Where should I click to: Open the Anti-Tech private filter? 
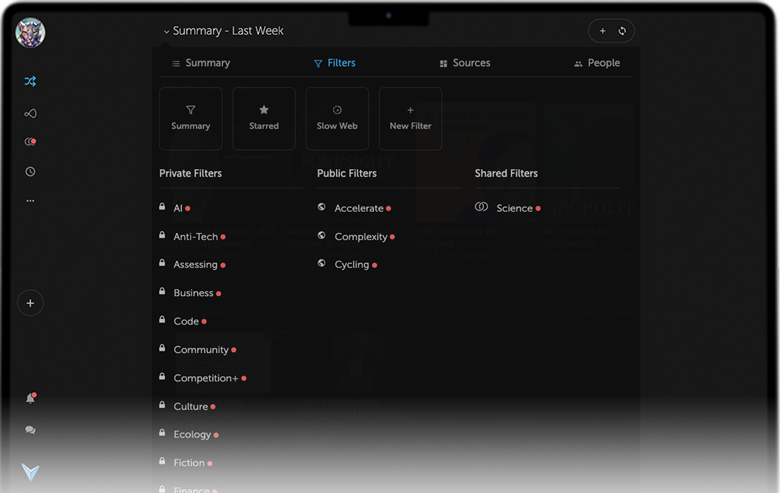(195, 237)
